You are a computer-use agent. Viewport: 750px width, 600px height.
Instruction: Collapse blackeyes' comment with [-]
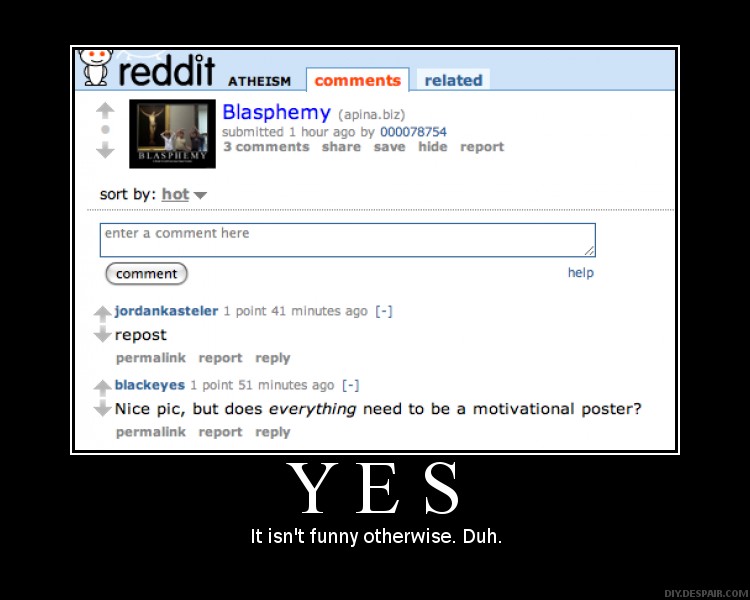click(x=351, y=385)
